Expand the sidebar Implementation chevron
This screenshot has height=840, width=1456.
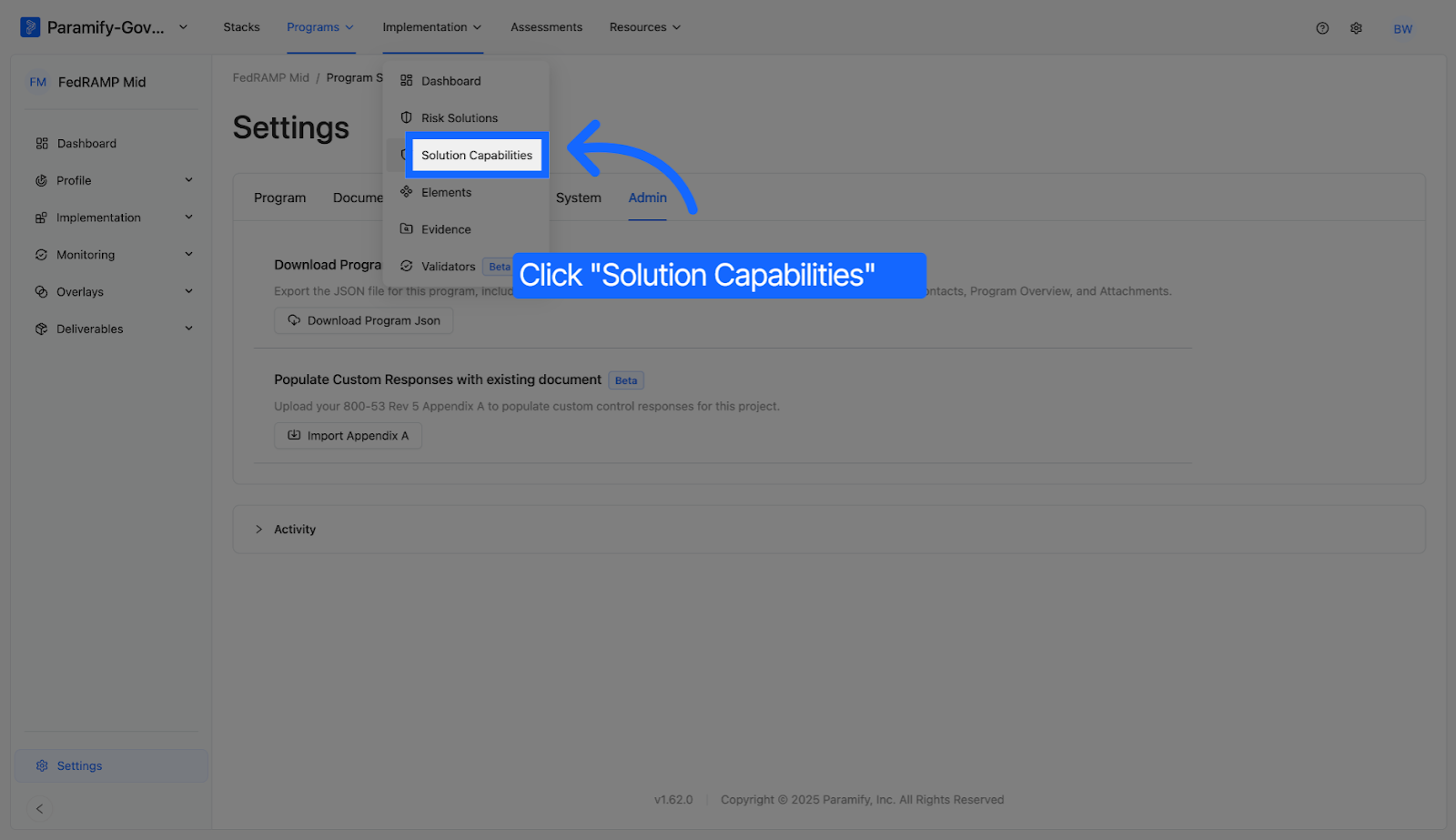188,218
